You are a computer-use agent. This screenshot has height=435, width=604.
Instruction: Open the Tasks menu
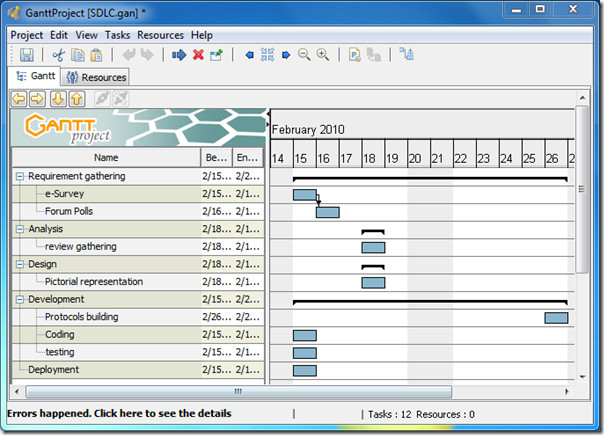117,35
